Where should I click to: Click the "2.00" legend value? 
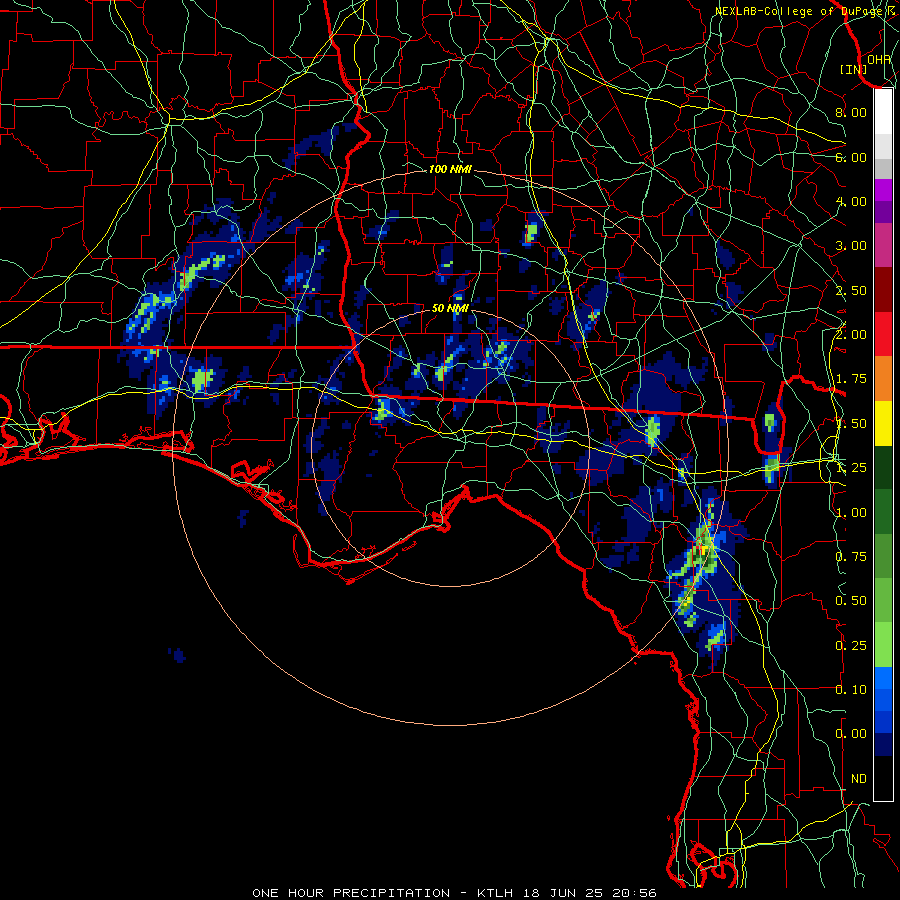pos(851,335)
